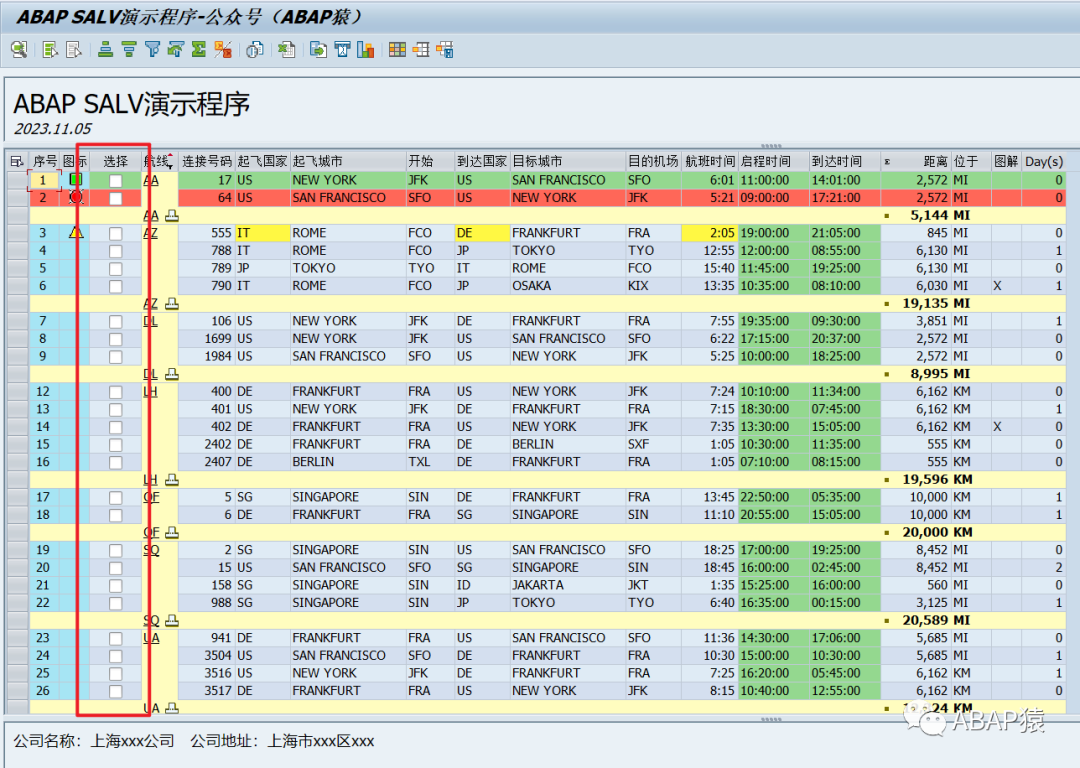Tick the checkbox for row 12 (LH 400)
Viewport: 1080px width, 768px height.
pos(116,392)
